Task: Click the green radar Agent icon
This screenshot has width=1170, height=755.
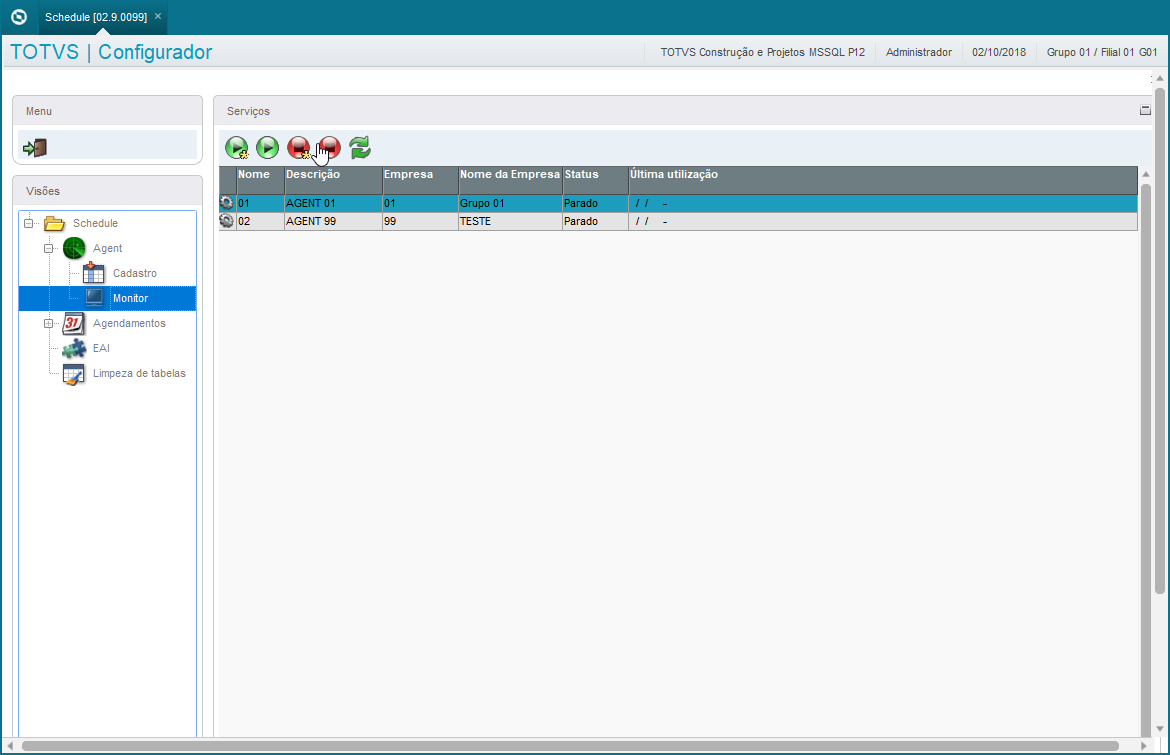Action: coord(74,248)
